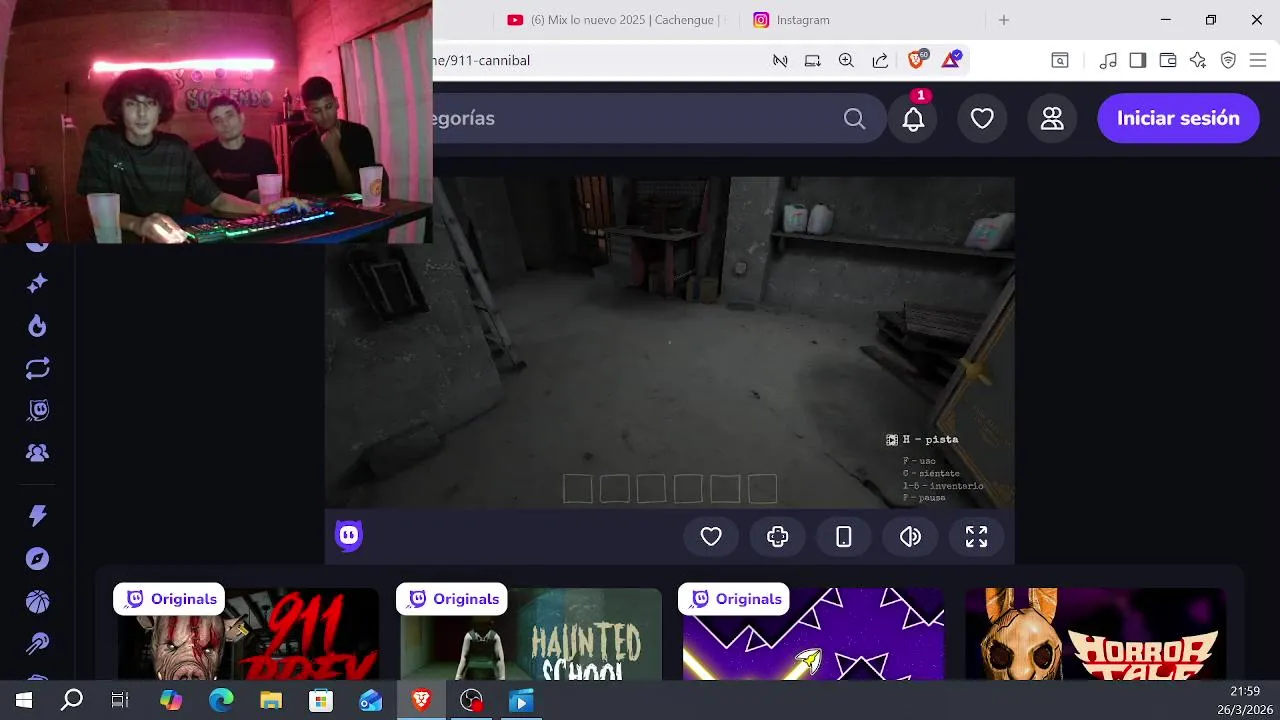
Task: Open the purple geometric arrow game thumbnail
Action: tap(813, 634)
